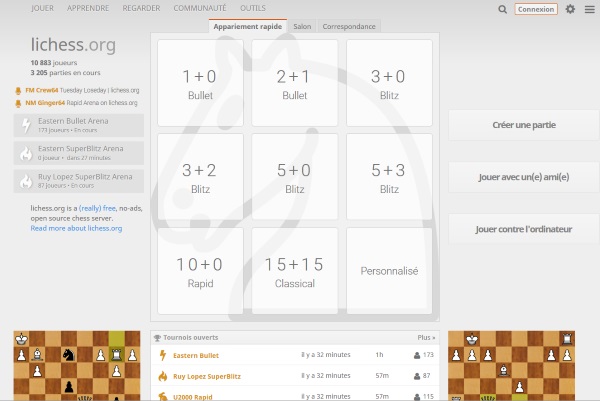Start a 5+3 Blitz game

click(389, 177)
